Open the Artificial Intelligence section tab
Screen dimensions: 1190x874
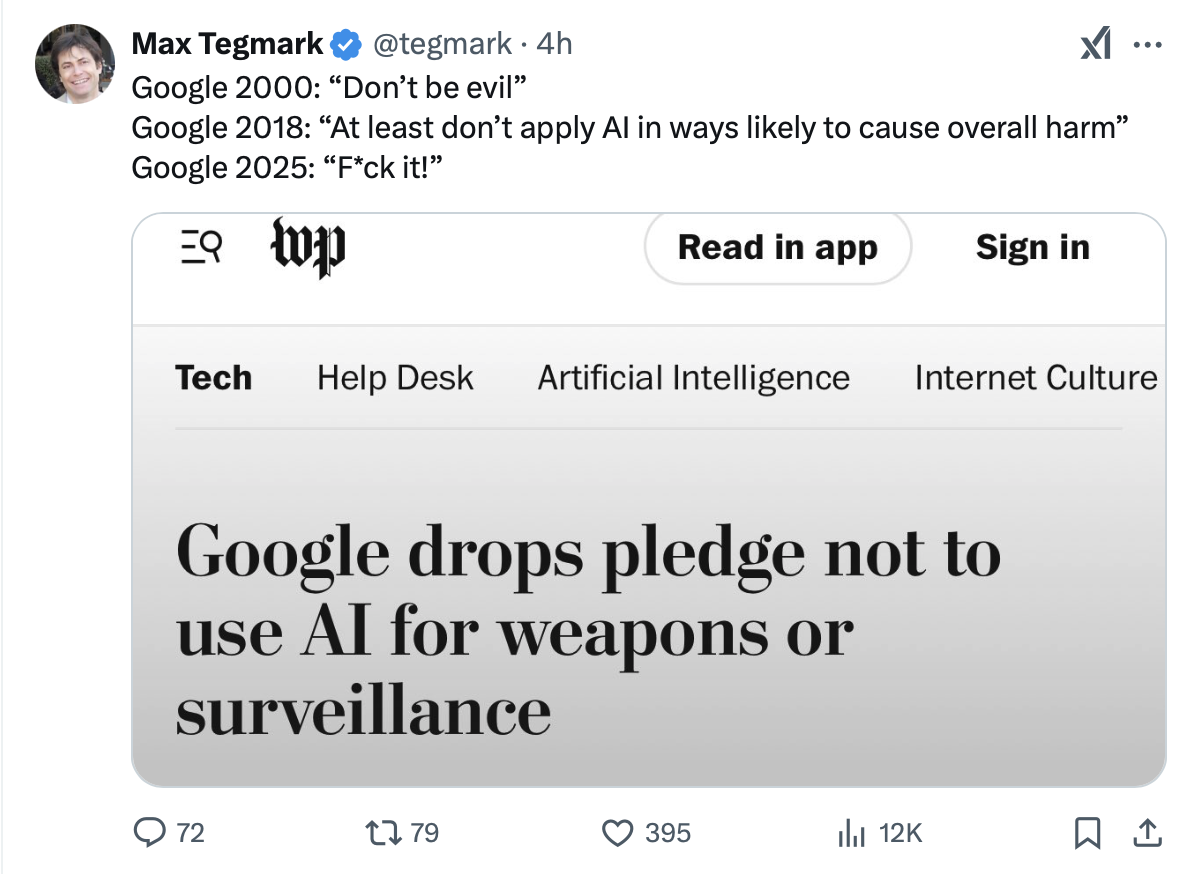pyautogui.click(x=693, y=378)
